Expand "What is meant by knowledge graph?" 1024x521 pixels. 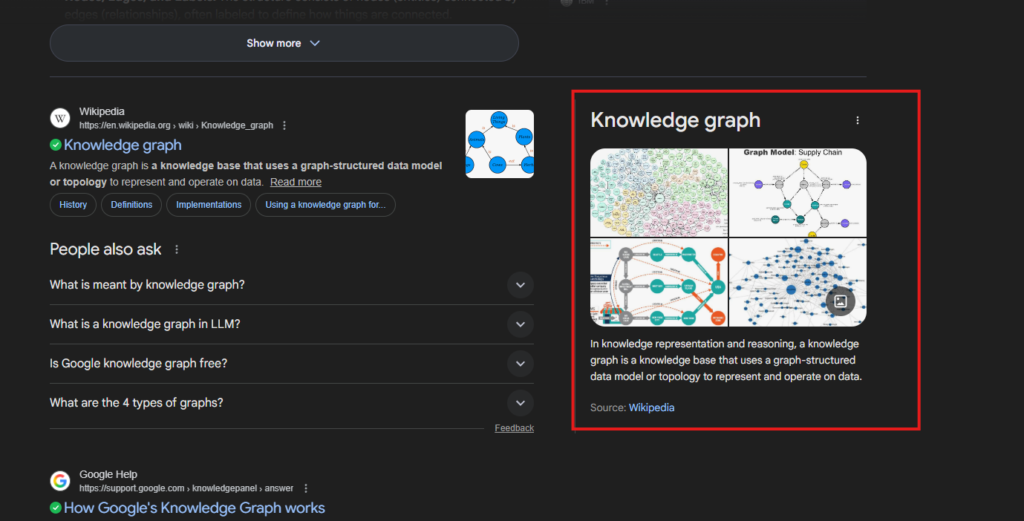519,285
